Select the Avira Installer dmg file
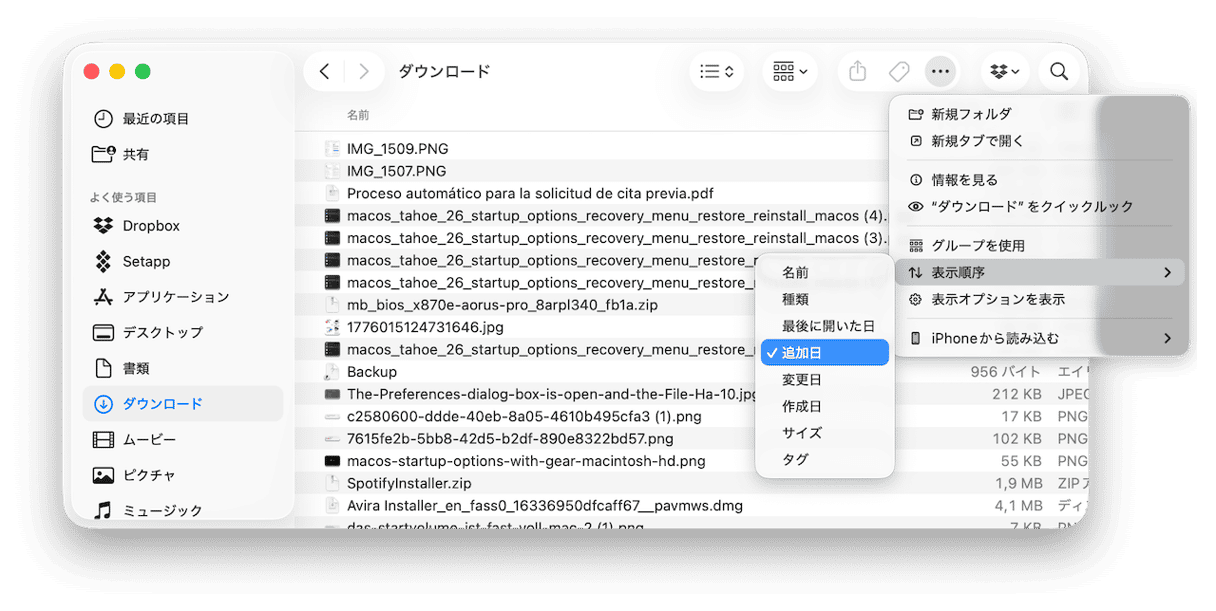The width and height of the screenshot is (1216, 611). pos(545,505)
